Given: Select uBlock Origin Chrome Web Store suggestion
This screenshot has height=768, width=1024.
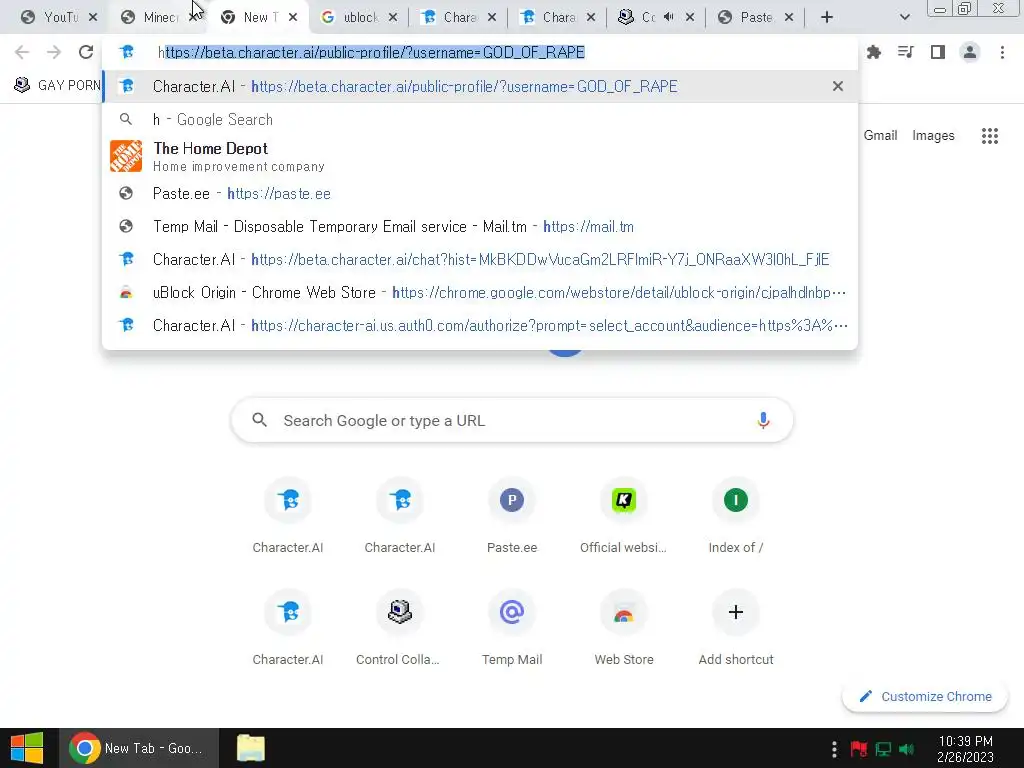Looking at the screenshot, I should click(480, 293).
